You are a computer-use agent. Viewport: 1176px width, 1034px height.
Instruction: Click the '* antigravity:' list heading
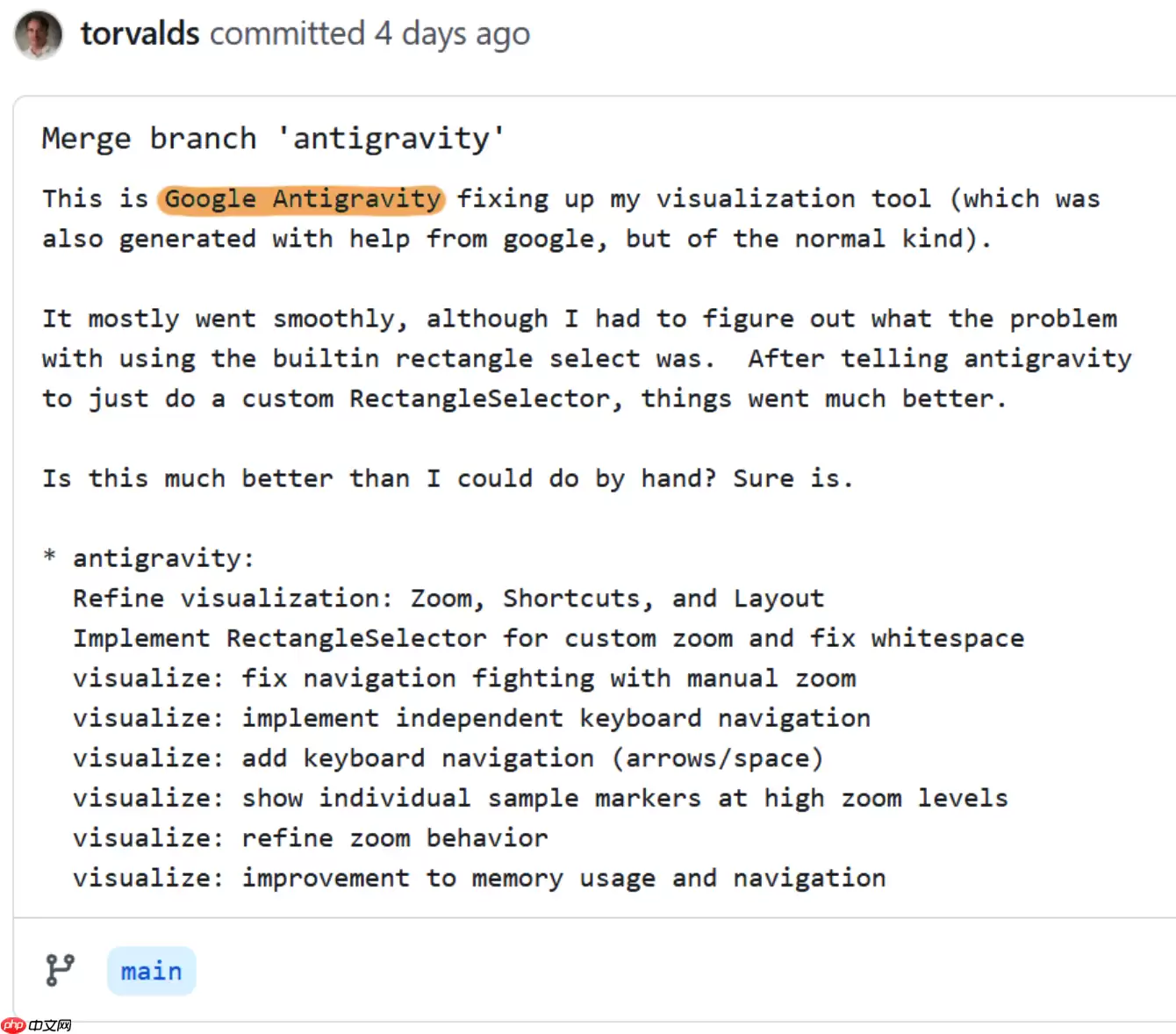(149, 557)
